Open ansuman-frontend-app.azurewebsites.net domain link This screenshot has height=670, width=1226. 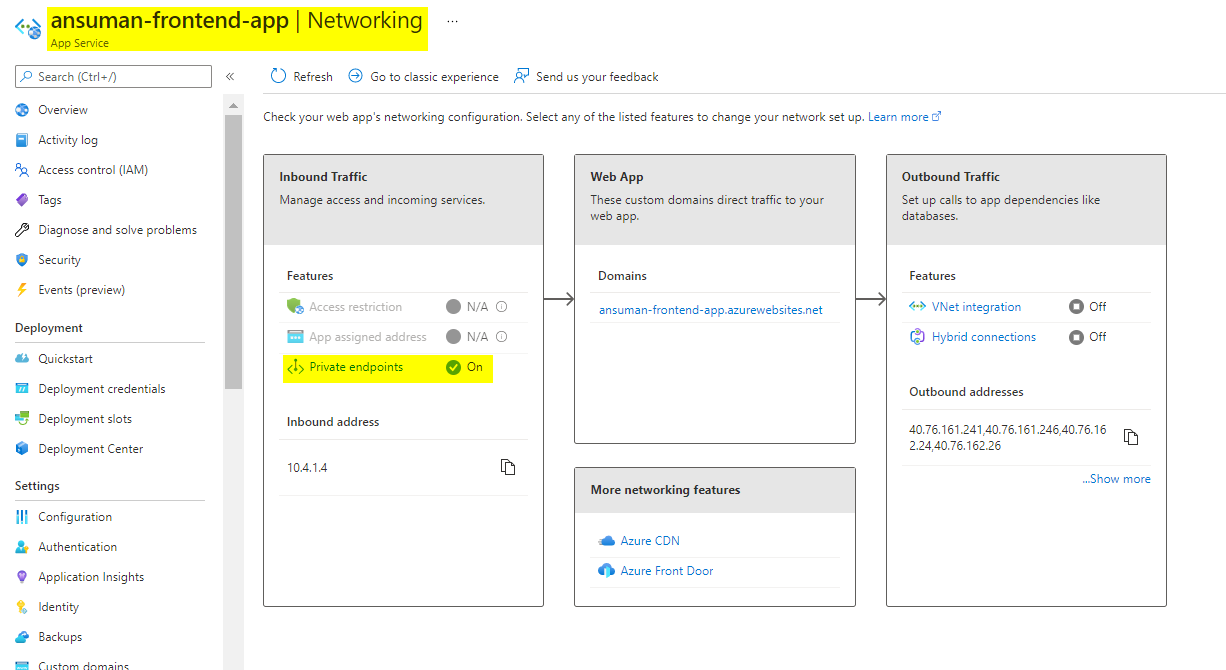coord(710,310)
